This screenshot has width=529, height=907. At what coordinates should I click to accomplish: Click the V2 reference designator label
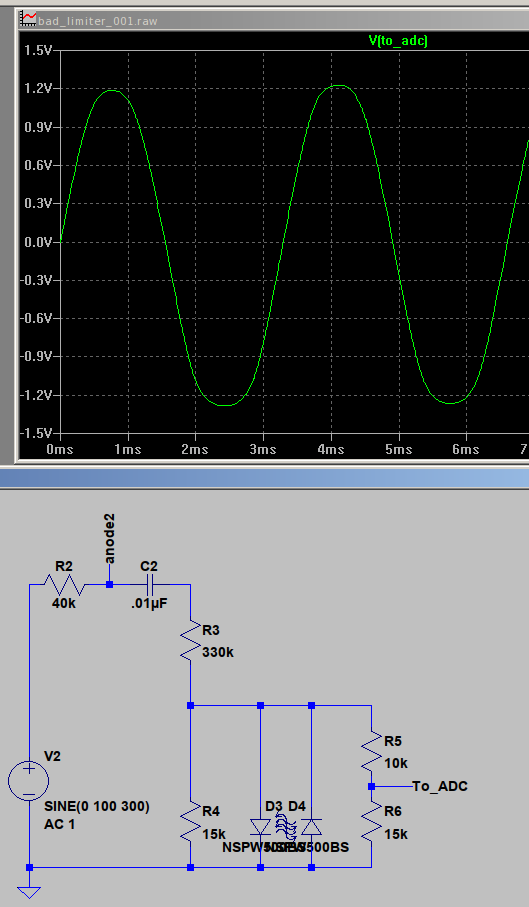pos(53,756)
